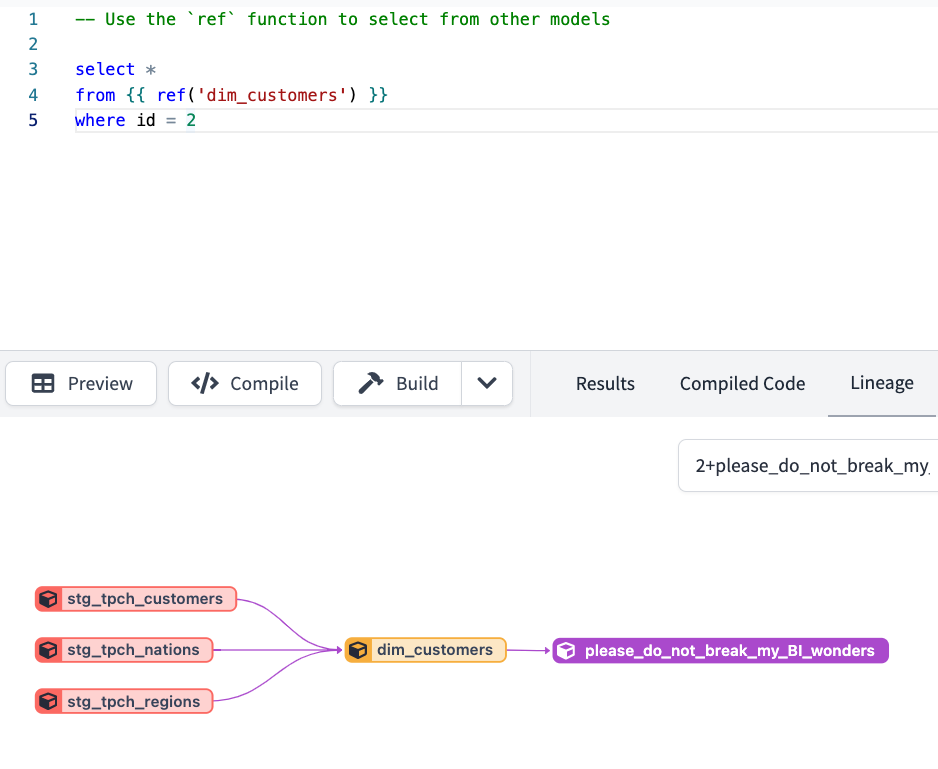This screenshot has width=938, height=769.
Task: Click the stg_tpch_nations cube icon
Action: (48, 650)
